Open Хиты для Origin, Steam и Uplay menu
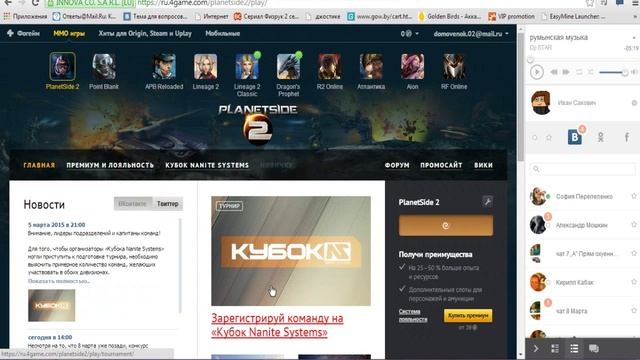The height and width of the screenshot is (360, 640). [145, 33]
